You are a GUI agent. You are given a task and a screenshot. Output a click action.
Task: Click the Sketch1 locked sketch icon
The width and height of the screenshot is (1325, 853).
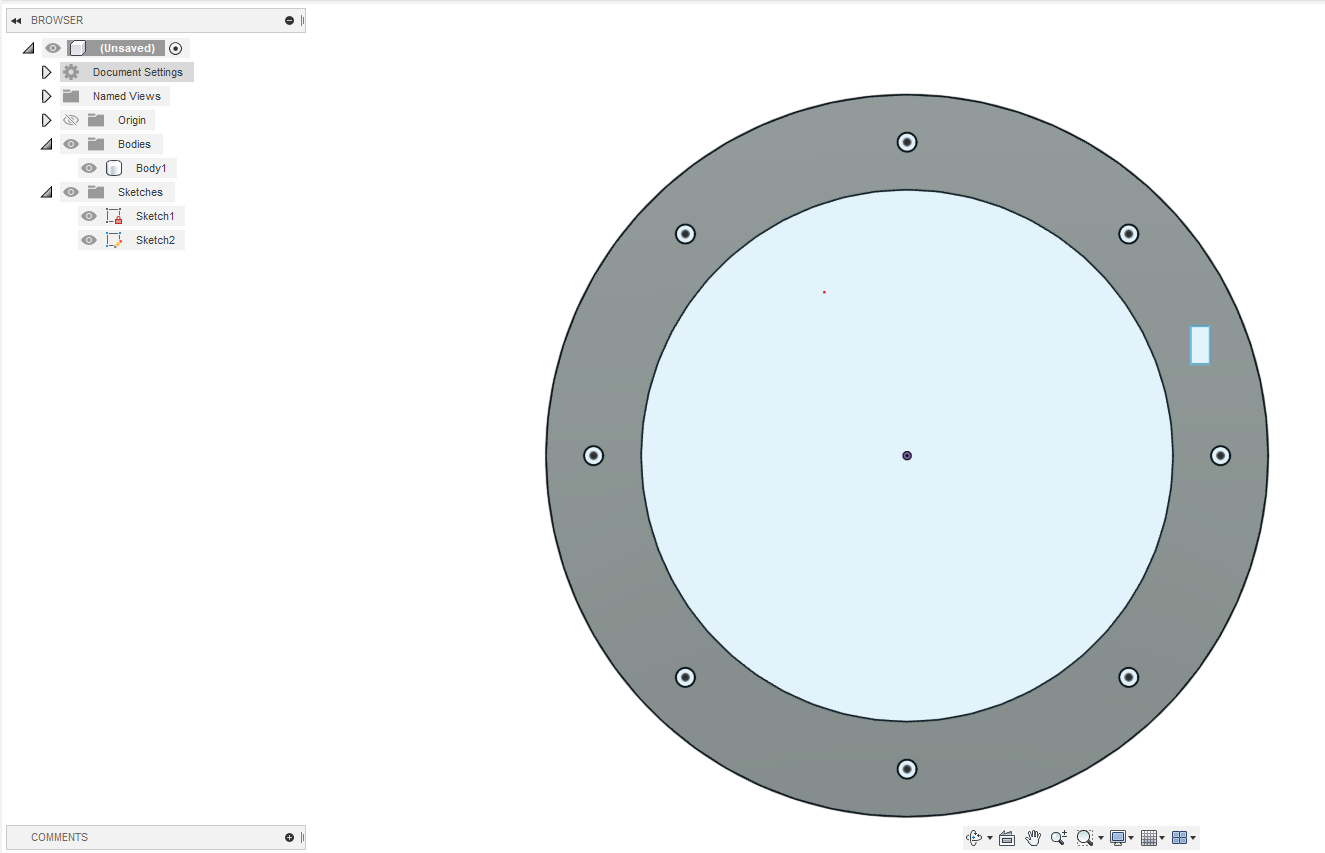[114, 216]
